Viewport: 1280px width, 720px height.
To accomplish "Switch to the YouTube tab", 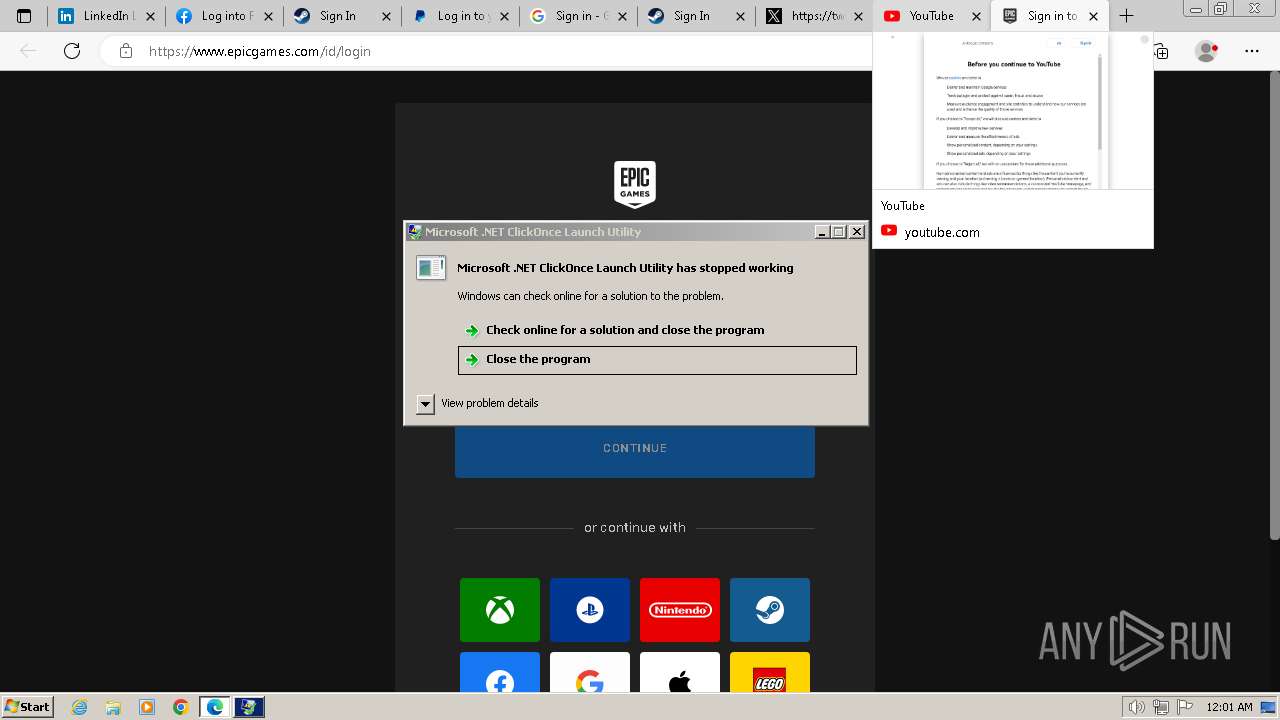I will (932, 16).
